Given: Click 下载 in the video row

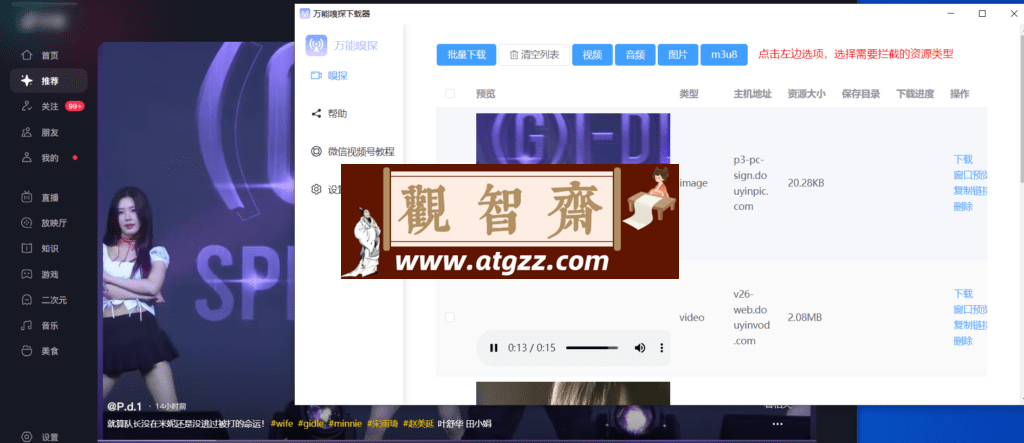Looking at the screenshot, I should (x=963, y=293).
